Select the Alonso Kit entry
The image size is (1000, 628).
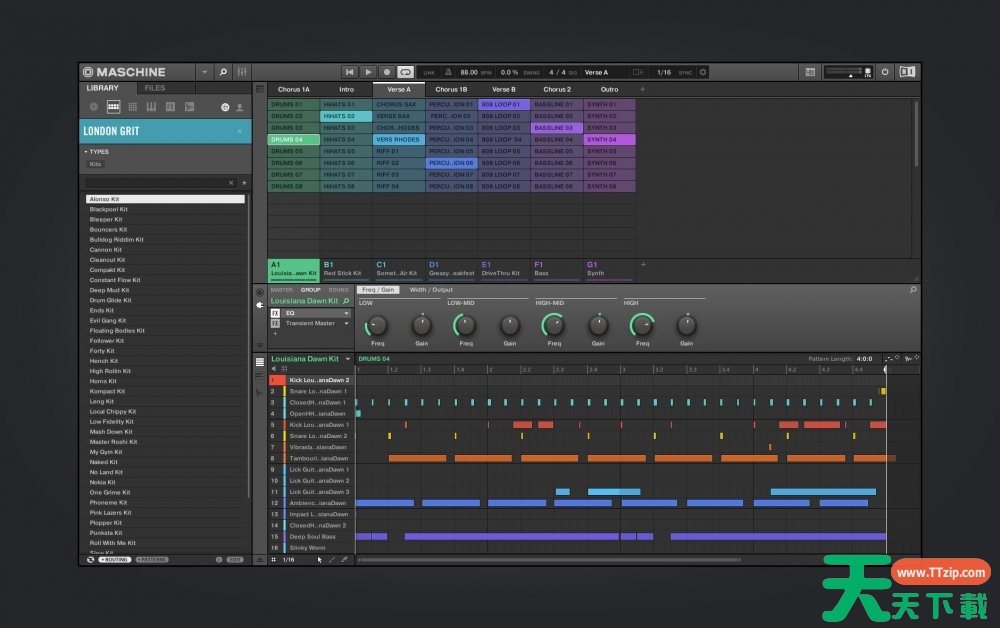point(165,199)
